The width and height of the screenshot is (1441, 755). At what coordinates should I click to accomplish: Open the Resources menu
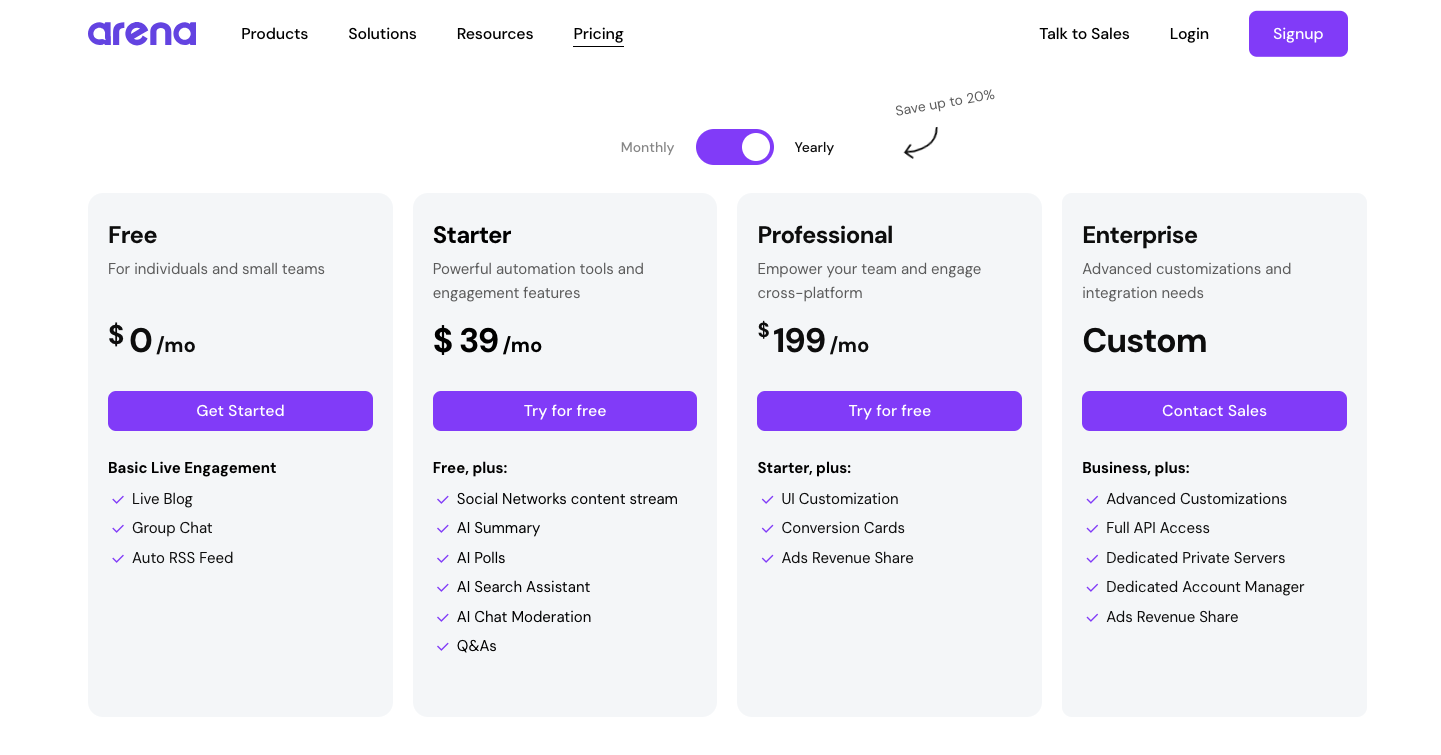tap(495, 34)
